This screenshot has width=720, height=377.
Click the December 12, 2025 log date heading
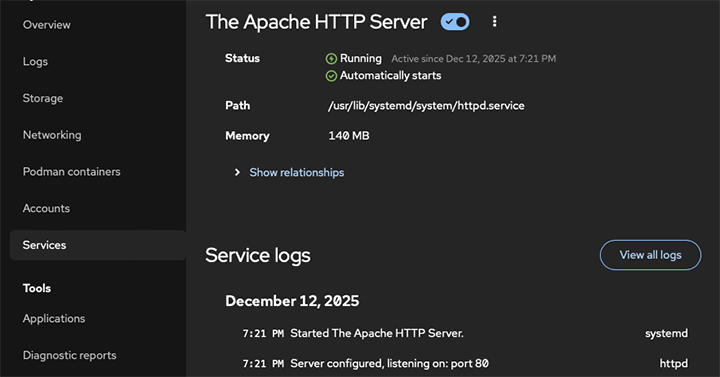(292, 301)
